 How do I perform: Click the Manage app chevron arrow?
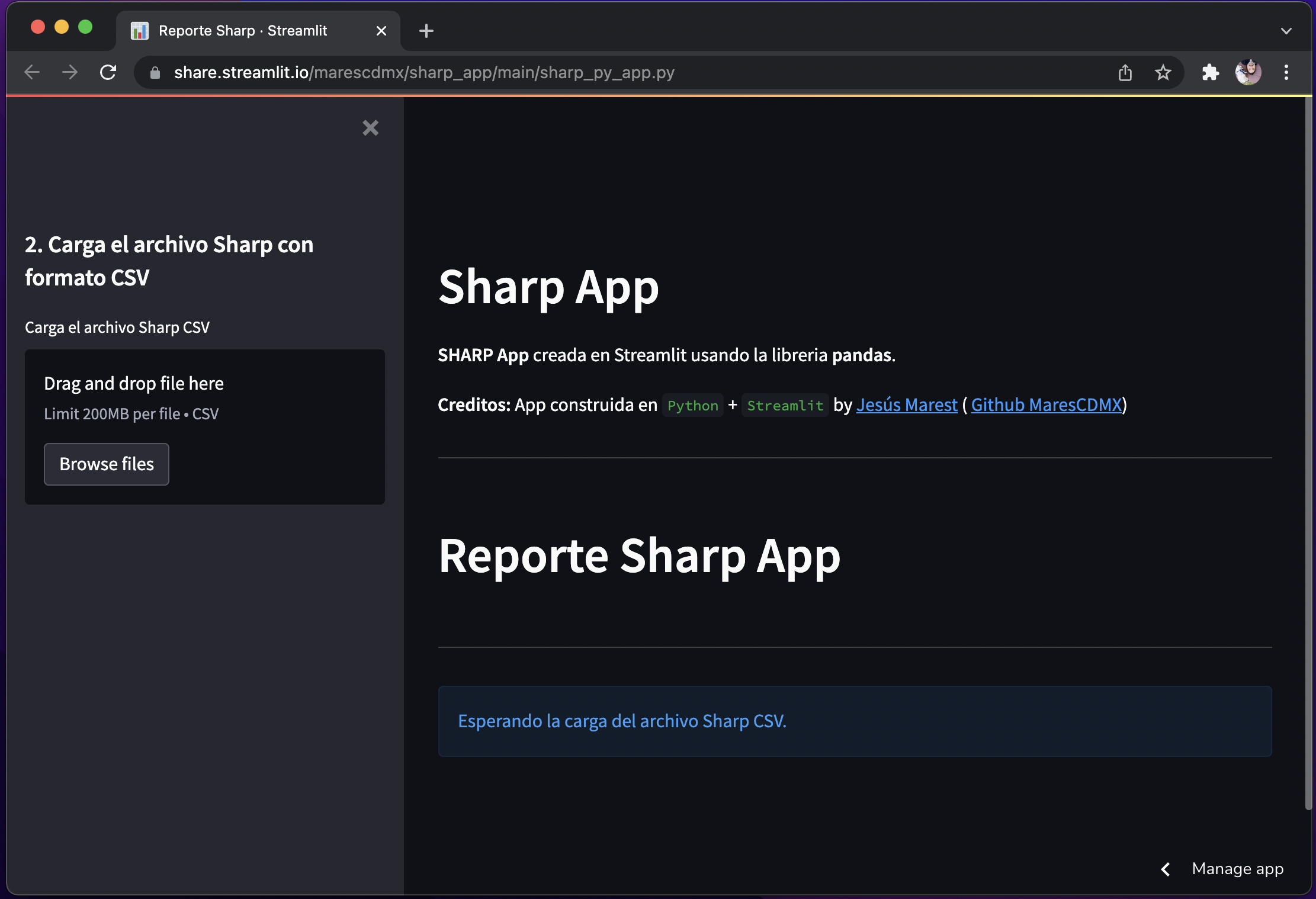(1166, 869)
